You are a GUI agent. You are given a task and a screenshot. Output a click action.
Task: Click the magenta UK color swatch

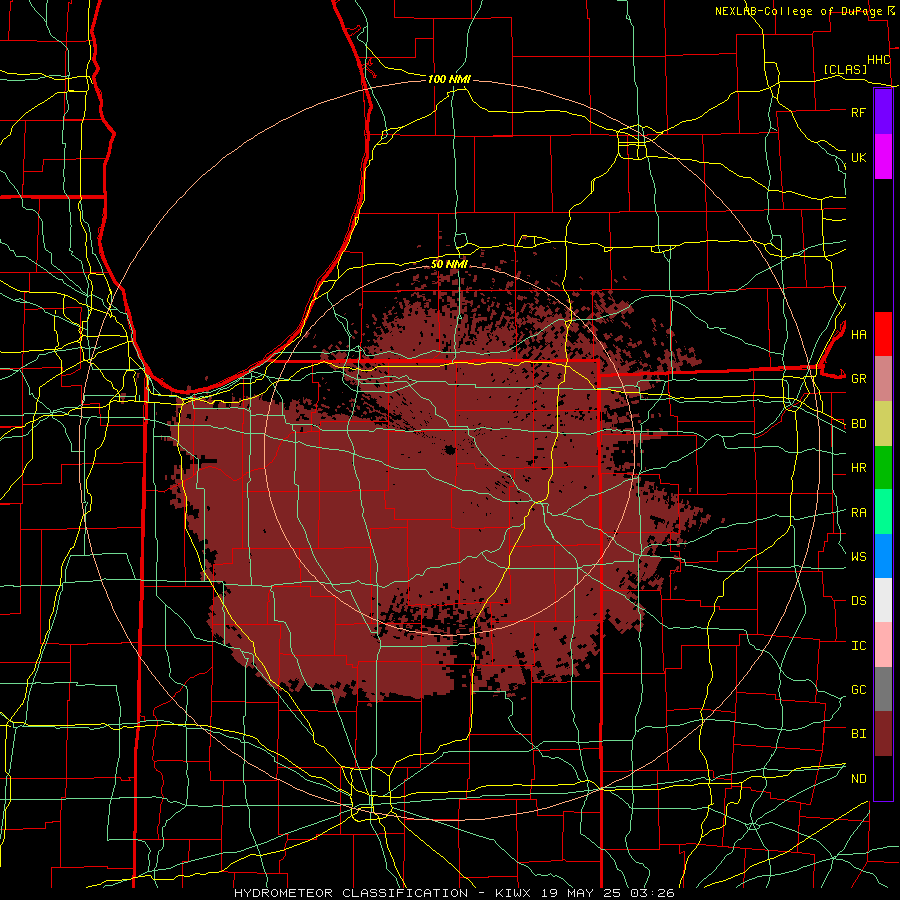883,157
